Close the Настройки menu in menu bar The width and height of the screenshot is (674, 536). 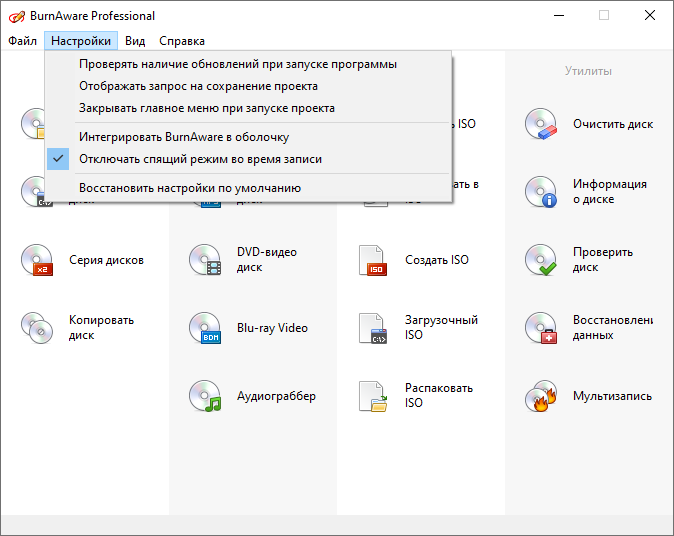tap(81, 41)
